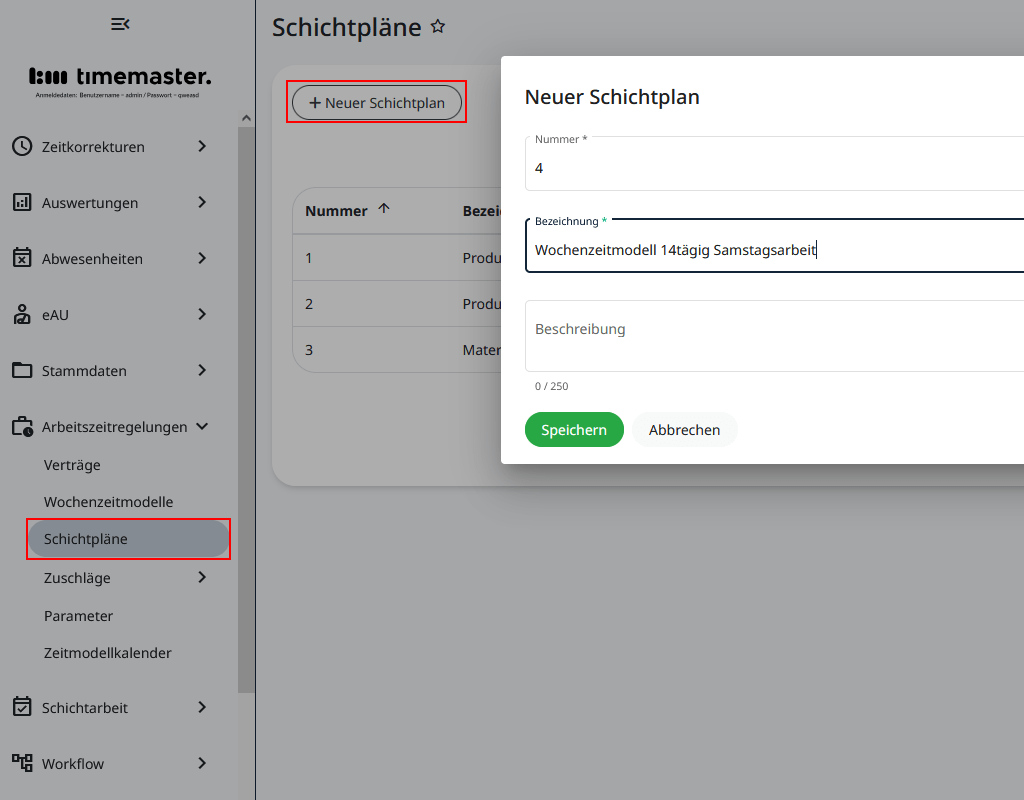Cancel the dialog using Abbrechen
1024x800 pixels.
(x=684, y=429)
